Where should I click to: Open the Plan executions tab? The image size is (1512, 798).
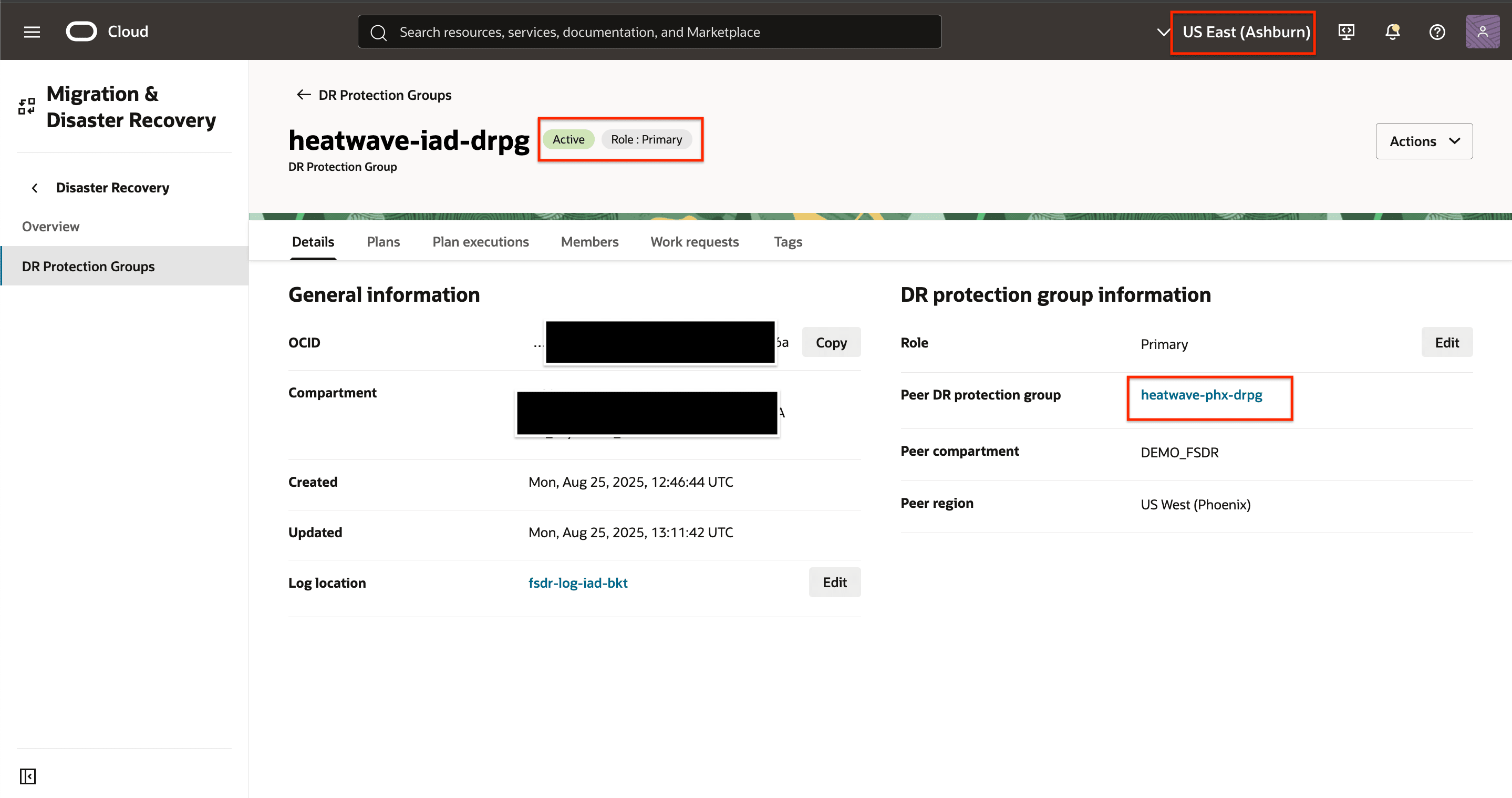pos(480,242)
